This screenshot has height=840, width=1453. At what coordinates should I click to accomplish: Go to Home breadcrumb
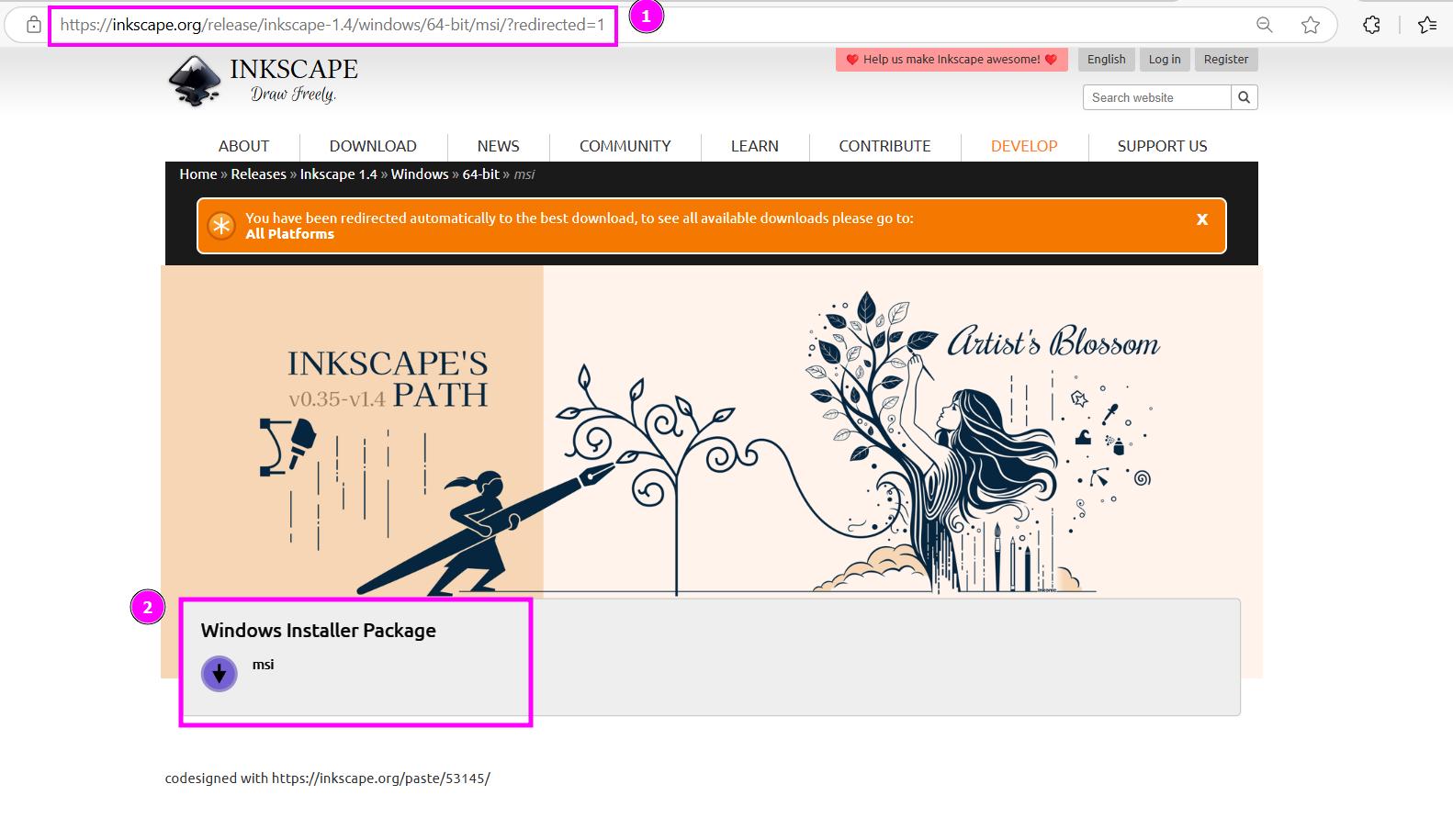198,174
